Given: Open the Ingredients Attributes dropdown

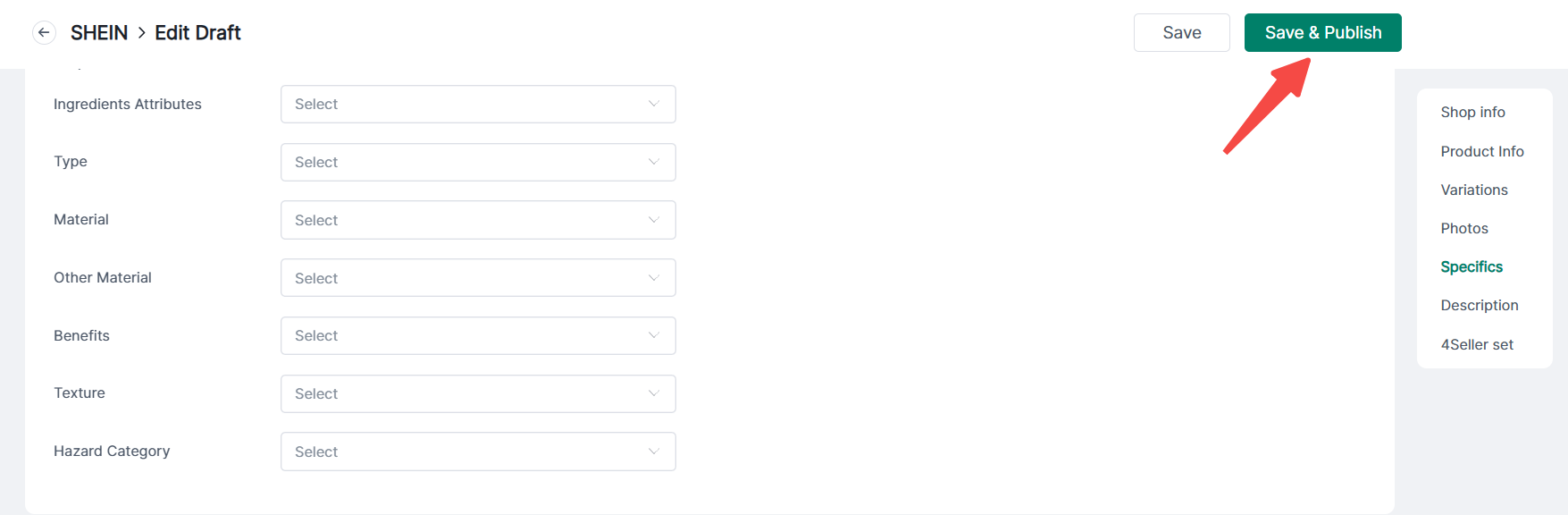Looking at the screenshot, I should 477,105.
